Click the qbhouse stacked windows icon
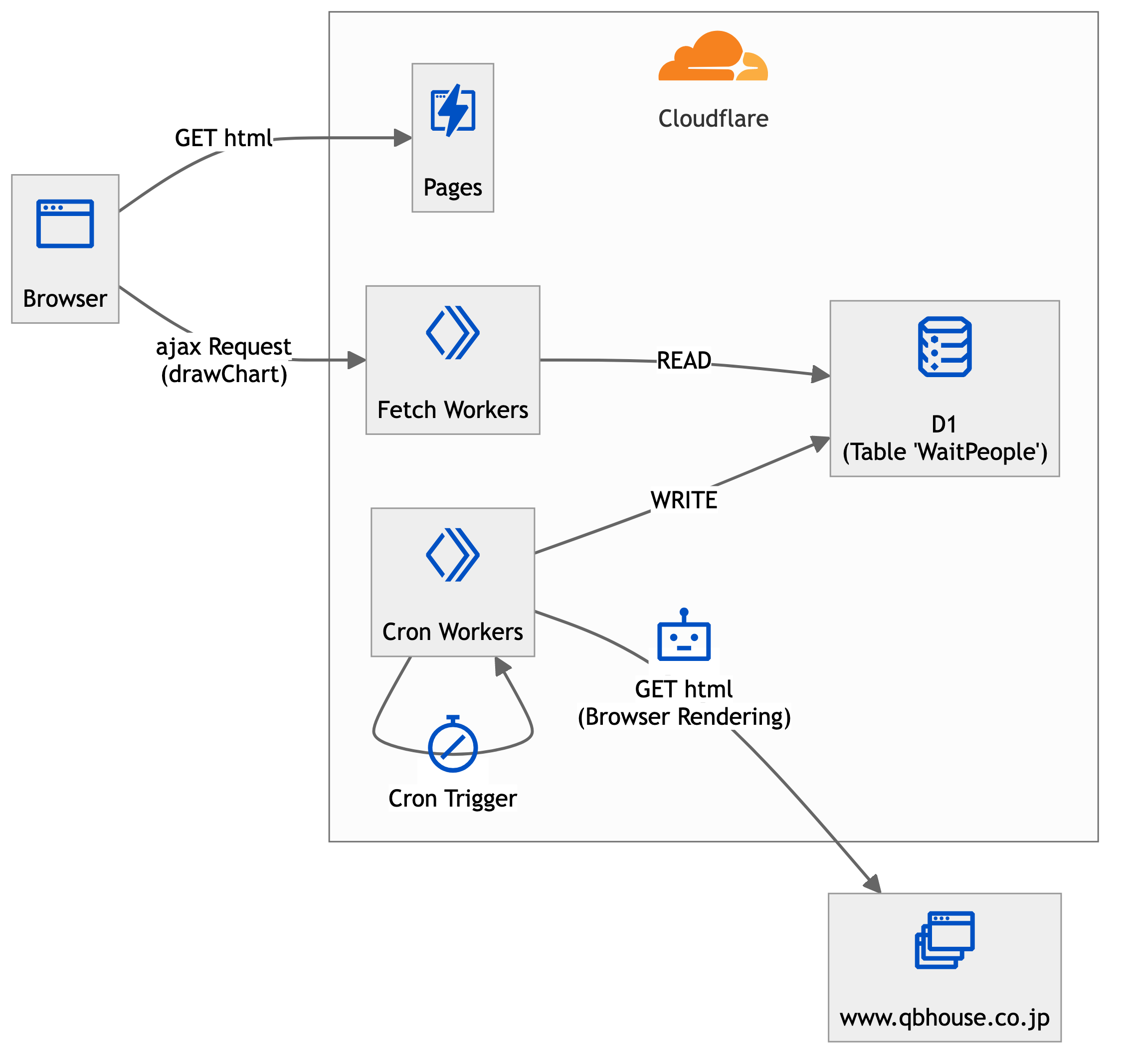Viewport: 1122px width, 1064px height. [x=945, y=940]
